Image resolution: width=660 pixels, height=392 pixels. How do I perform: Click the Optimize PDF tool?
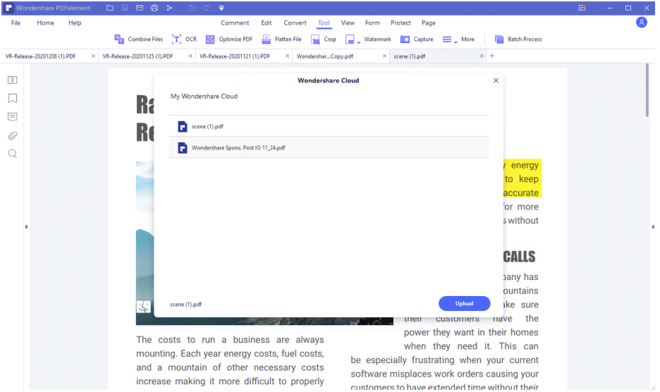(x=229, y=39)
